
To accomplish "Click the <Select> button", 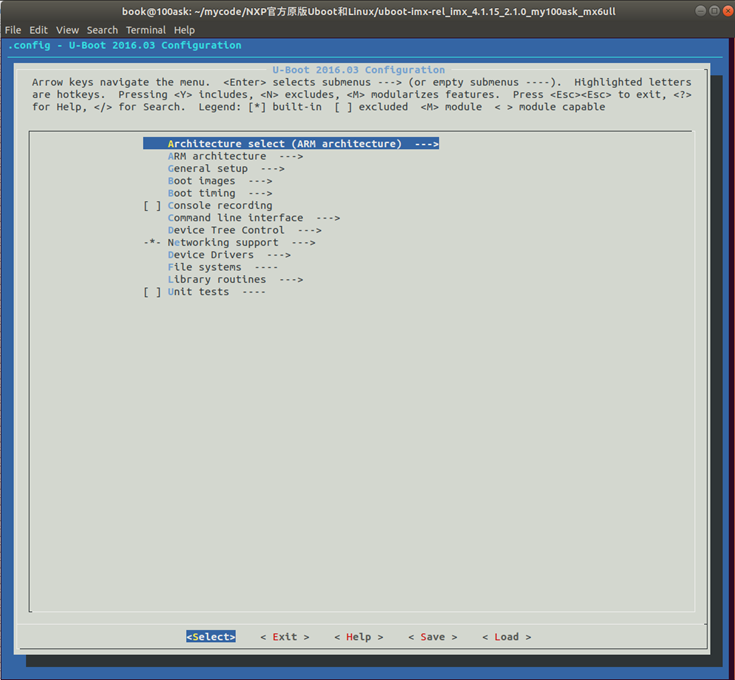I will click(211, 636).
